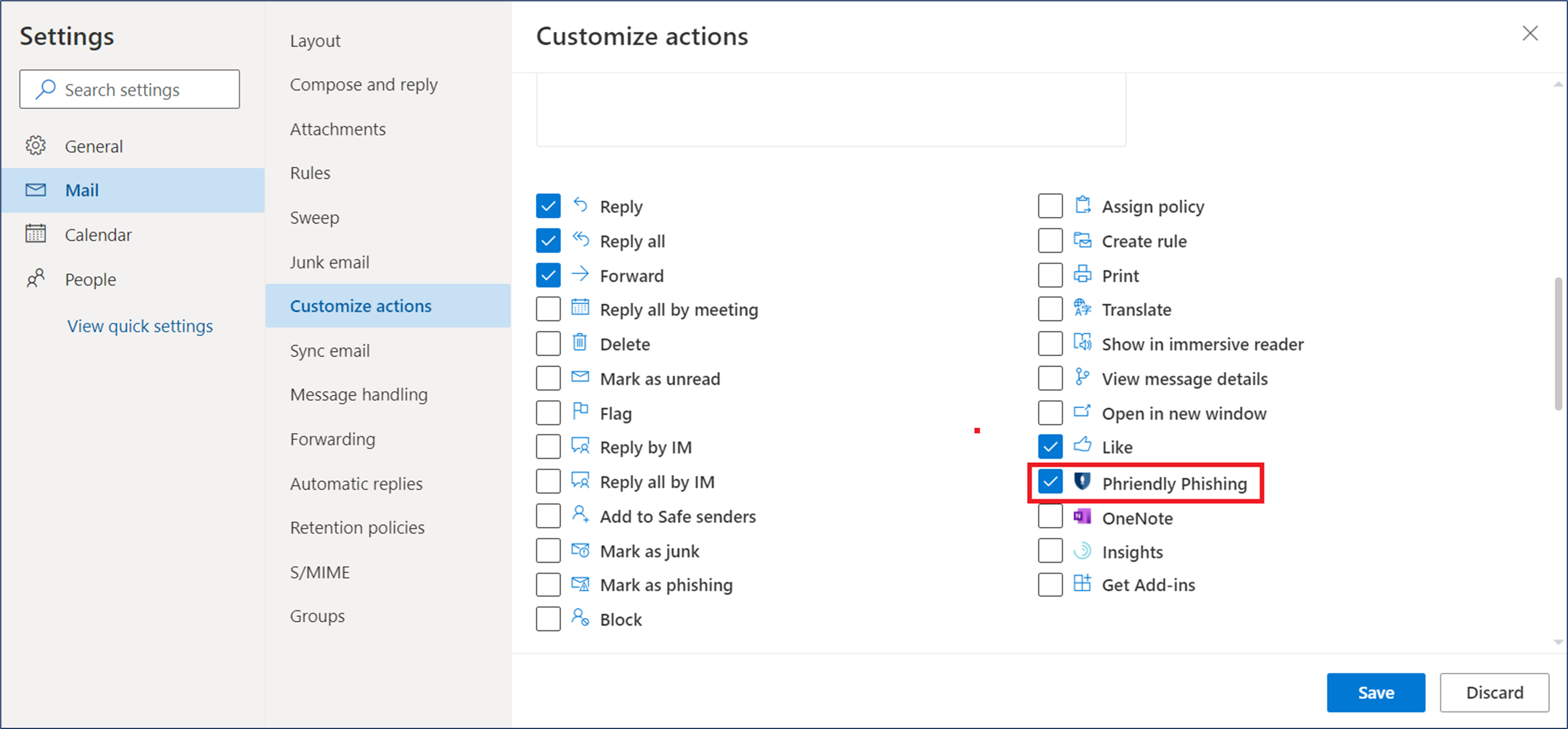Click the Mark as junk icon
Image resolution: width=1568 pixels, height=729 pixels.
[580, 550]
